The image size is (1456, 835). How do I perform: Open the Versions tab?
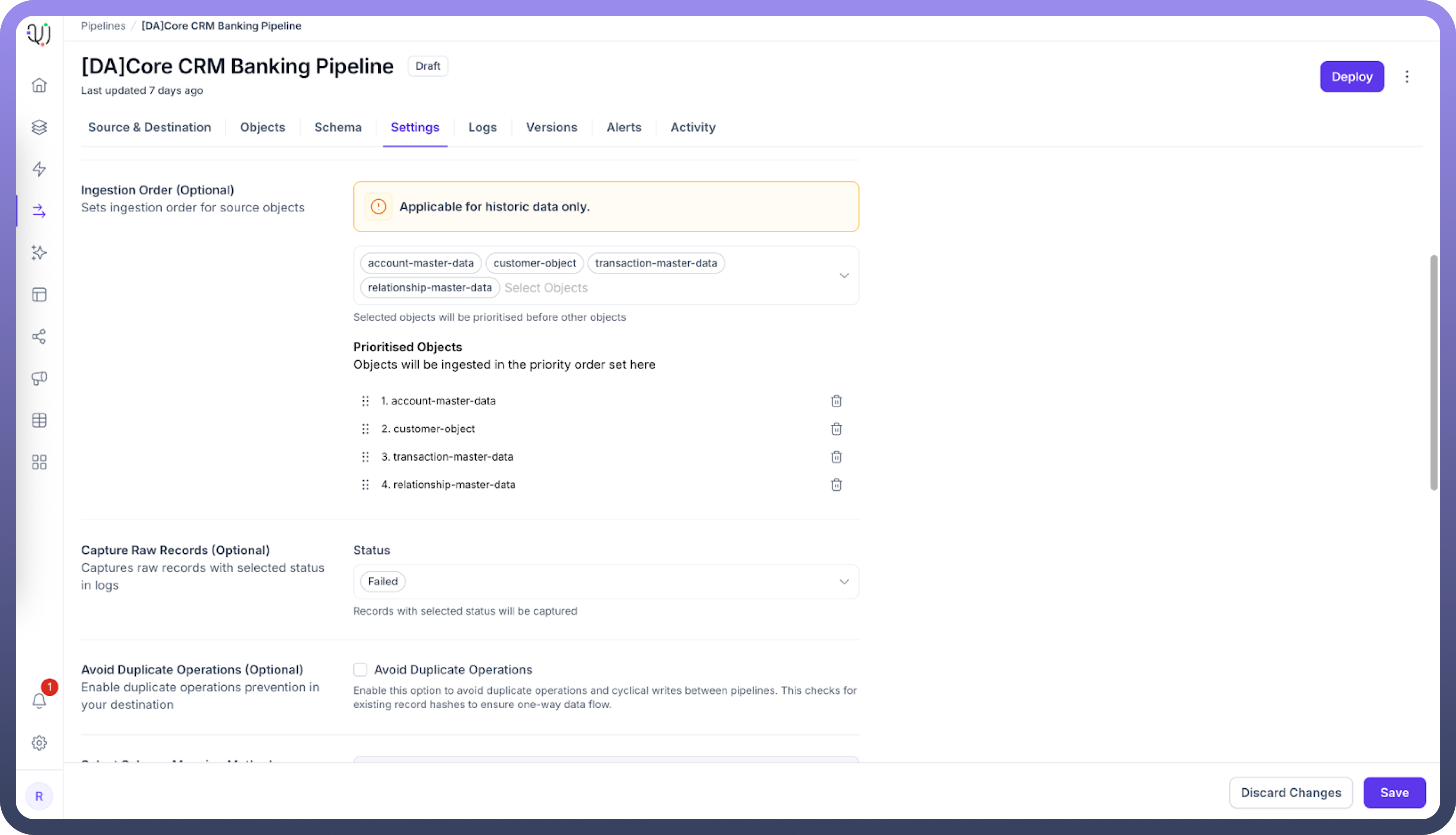tap(551, 127)
